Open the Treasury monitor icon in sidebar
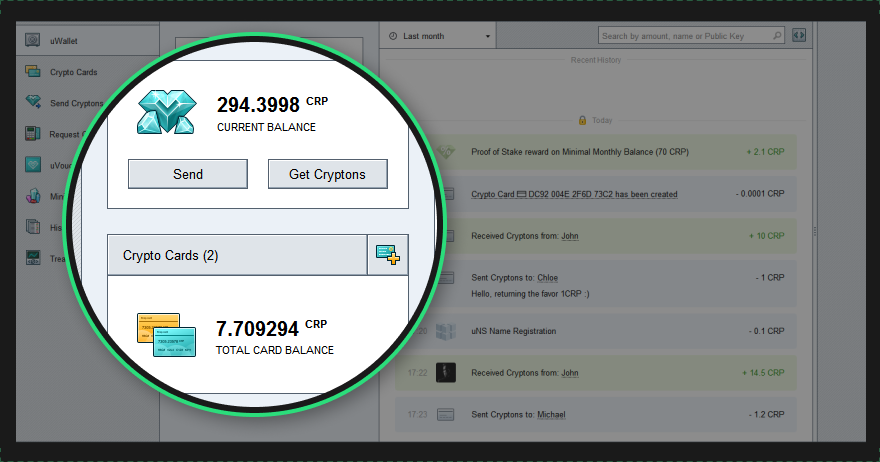The width and height of the screenshot is (880, 462). tap(33, 258)
